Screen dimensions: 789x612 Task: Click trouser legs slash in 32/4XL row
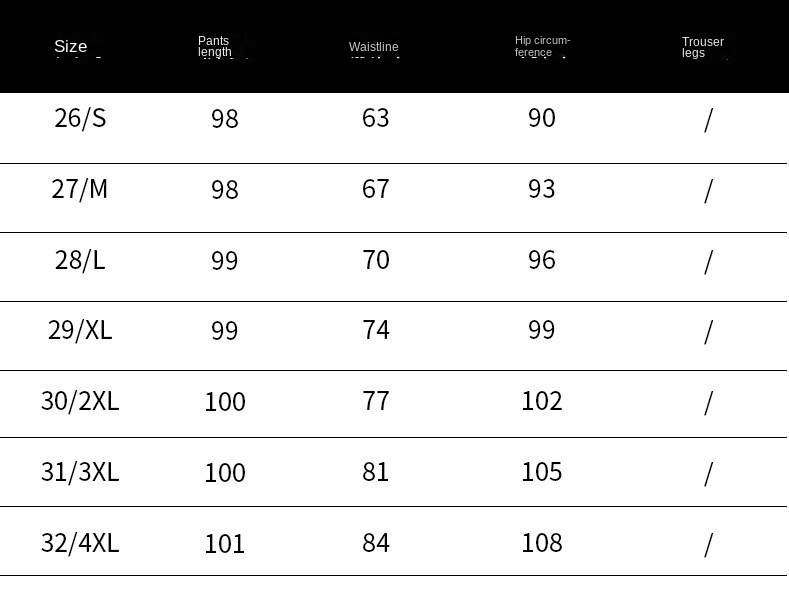708,544
